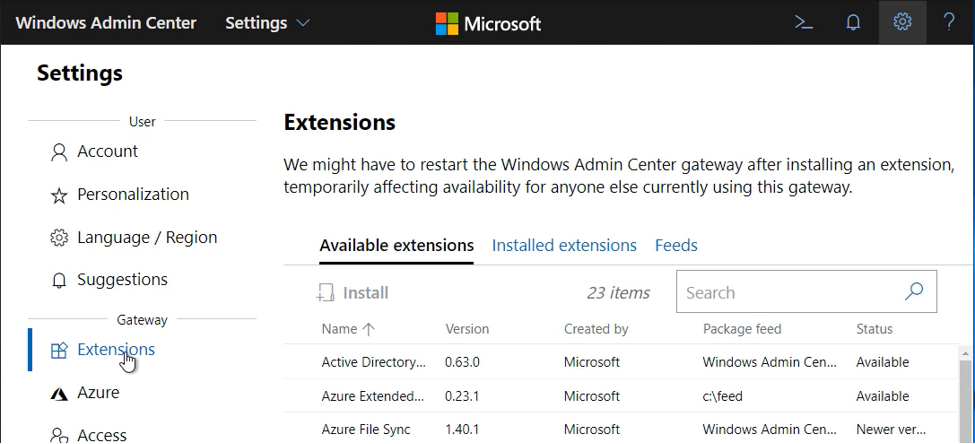Switch to Installed extensions tab
This screenshot has width=975, height=444.
point(564,245)
